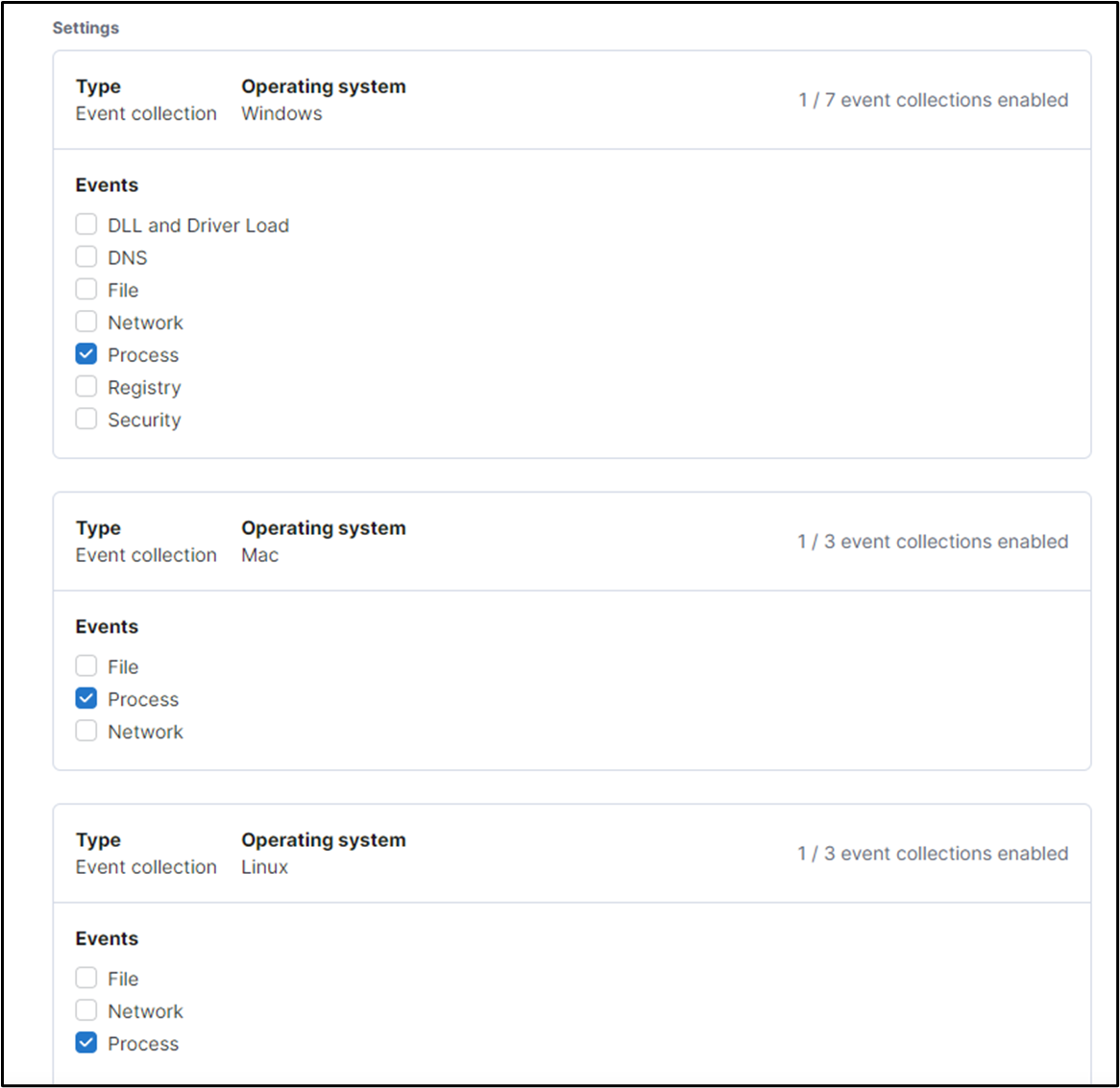Uncheck Process events for Linux
The width and height of the screenshot is (1120, 1088).
tap(85, 1042)
